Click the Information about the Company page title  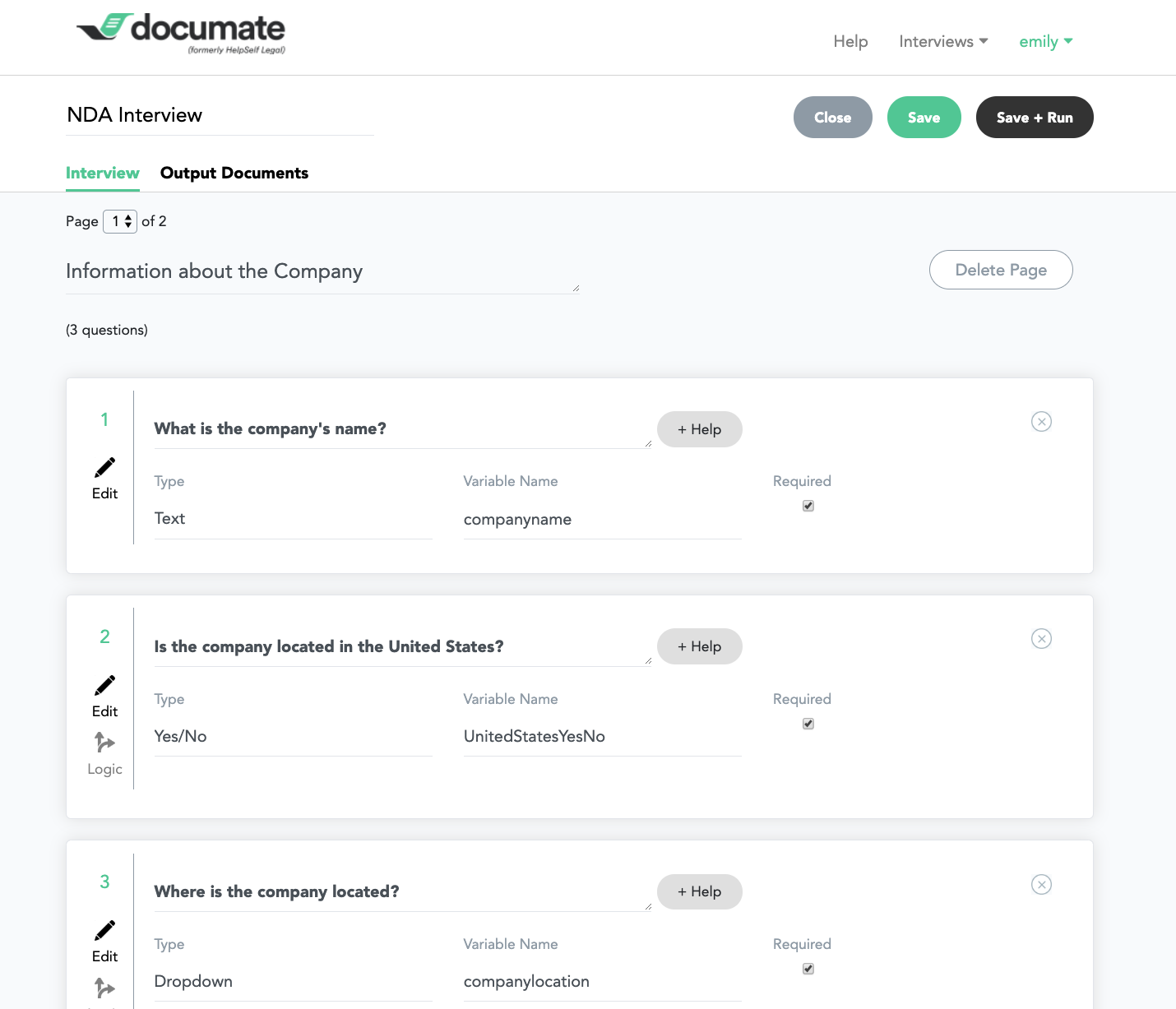click(x=323, y=272)
